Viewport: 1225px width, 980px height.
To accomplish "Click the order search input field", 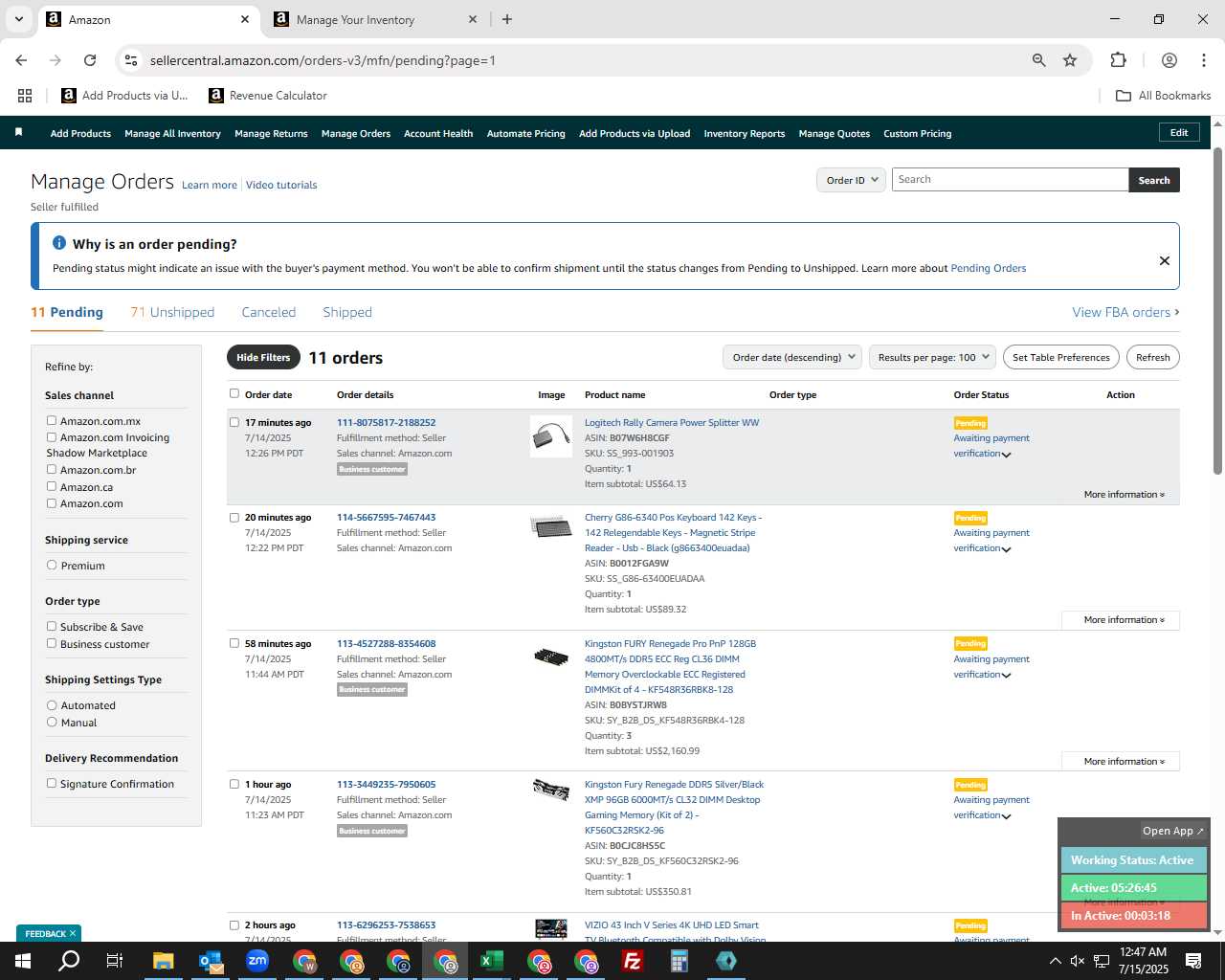I will coord(1010,180).
